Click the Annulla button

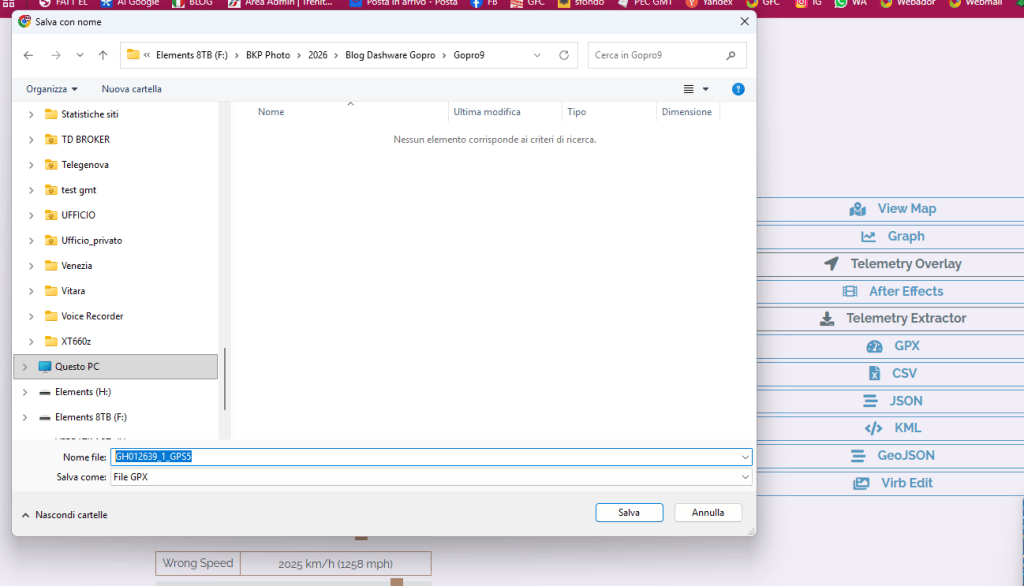(x=707, y=512)
